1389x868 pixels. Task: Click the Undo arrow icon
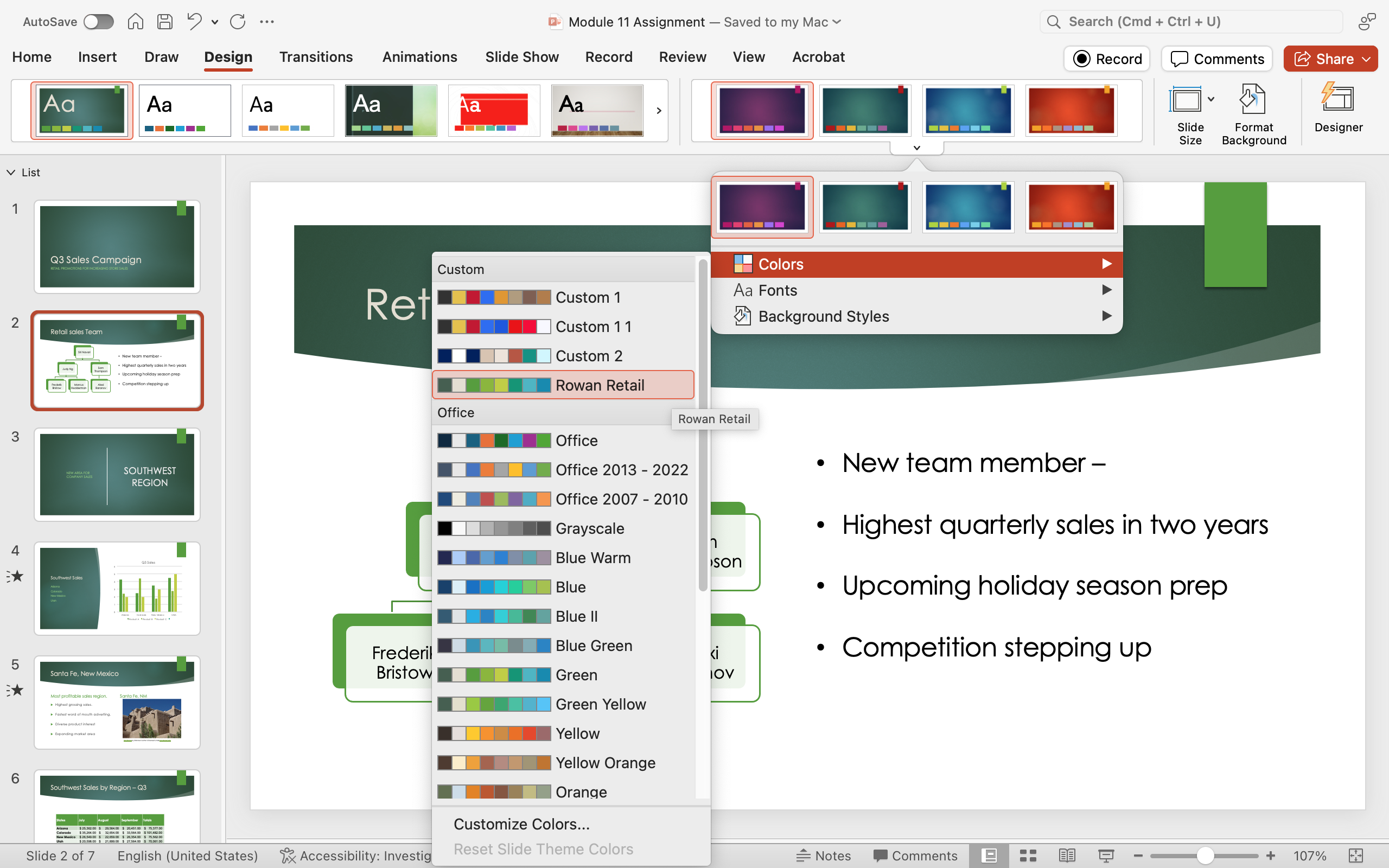coord(195,22)
